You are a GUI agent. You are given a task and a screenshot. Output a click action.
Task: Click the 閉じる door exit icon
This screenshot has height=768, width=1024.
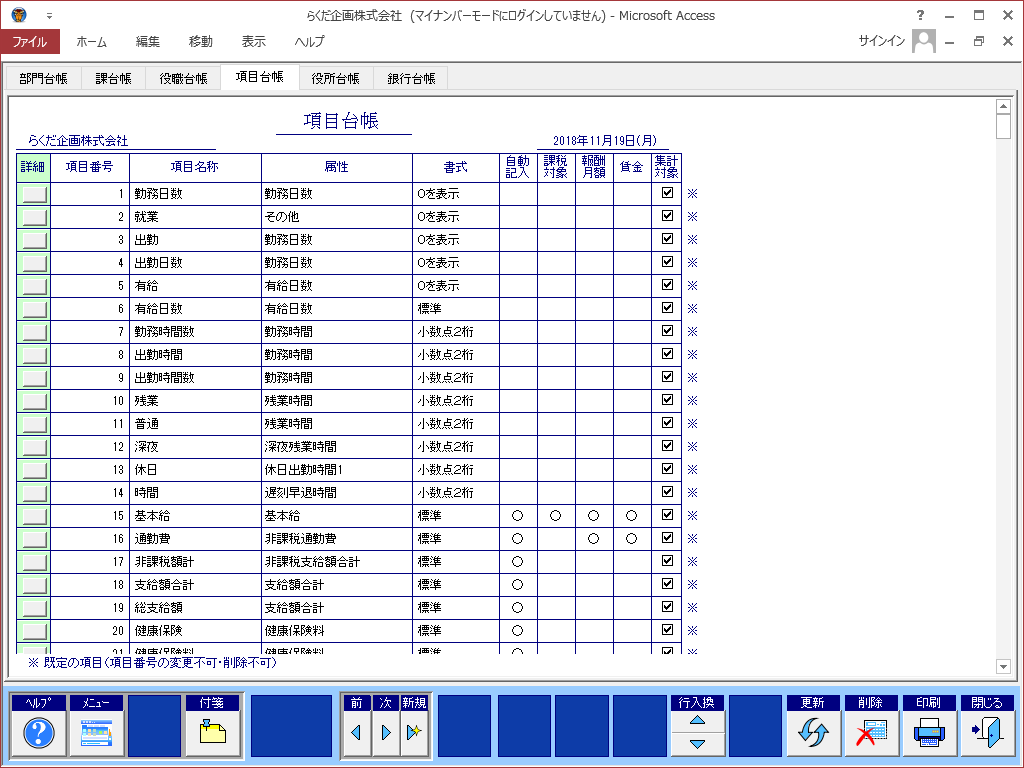click(x=987, y=733)
